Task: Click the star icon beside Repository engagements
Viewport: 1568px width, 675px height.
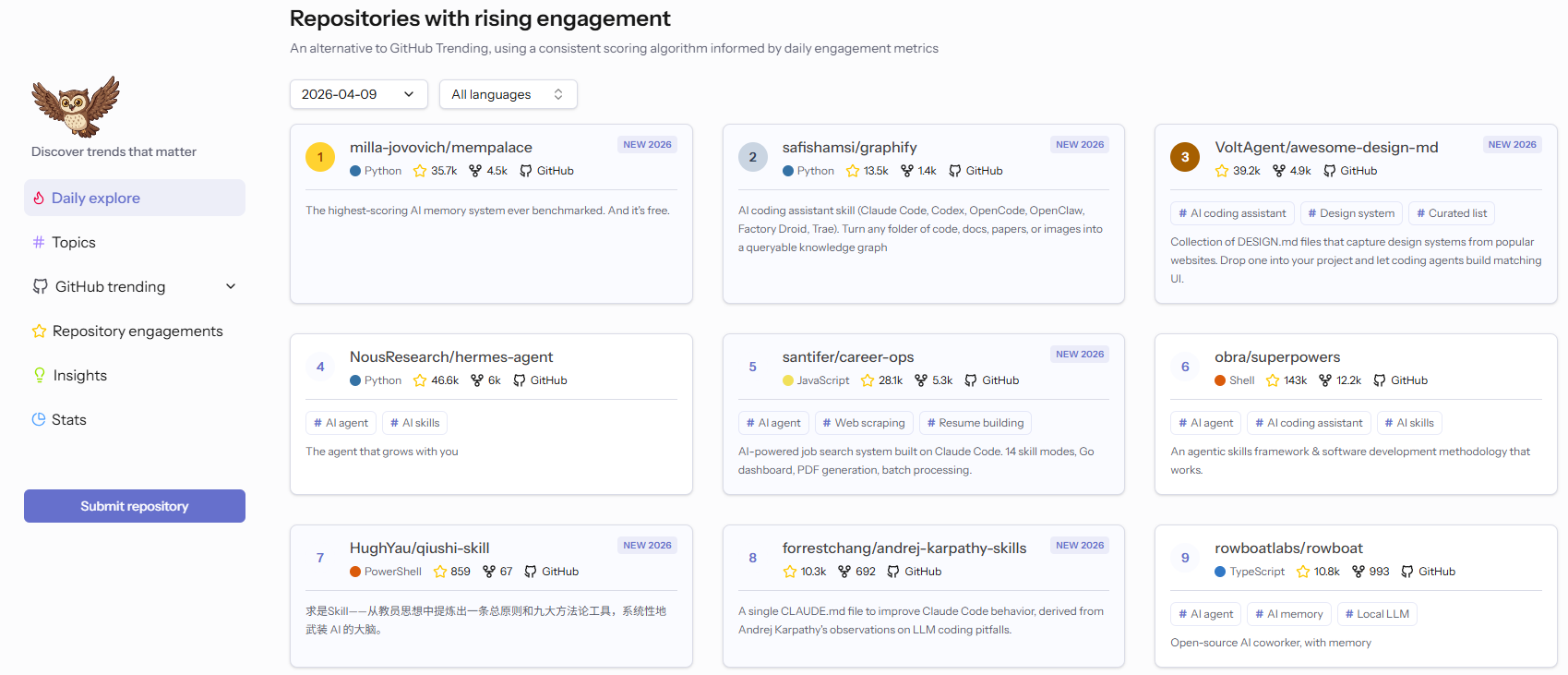Action: 39,331
